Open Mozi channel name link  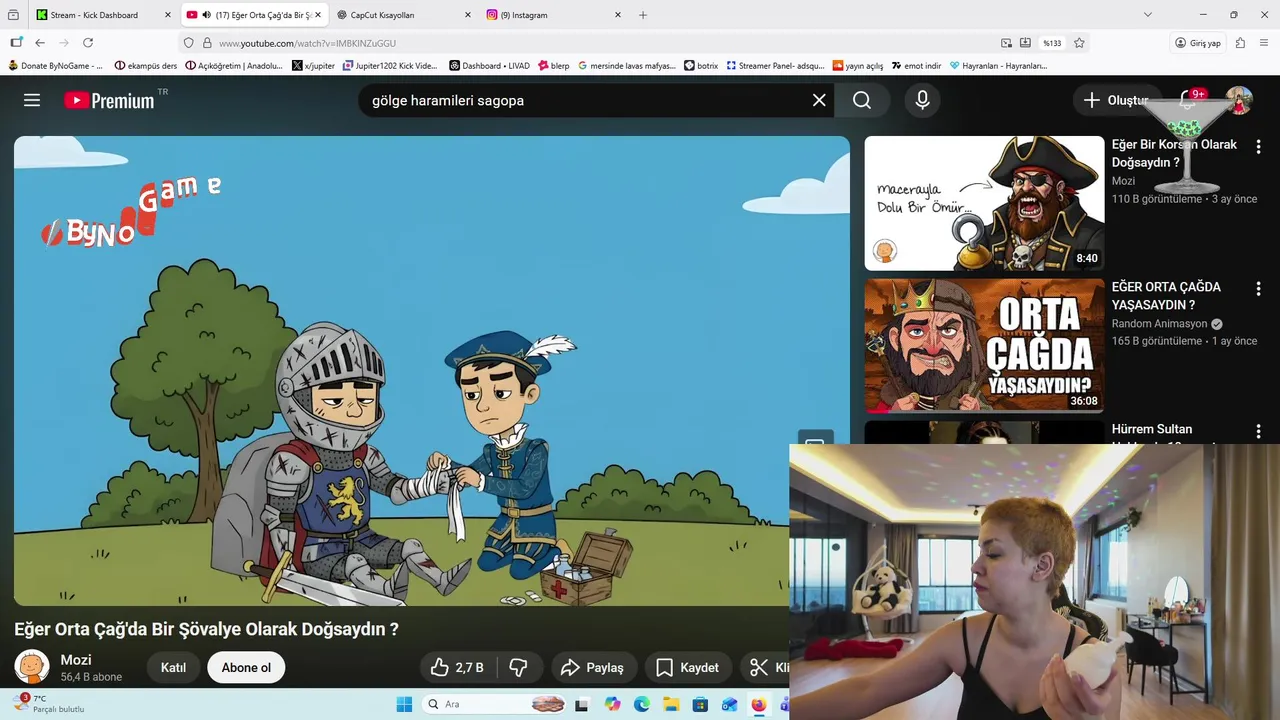tap(76, 660)
